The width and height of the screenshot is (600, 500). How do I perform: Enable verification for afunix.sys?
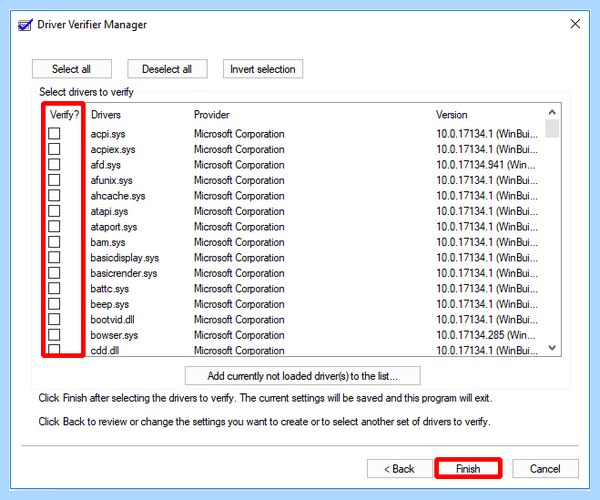coord(54,180)
